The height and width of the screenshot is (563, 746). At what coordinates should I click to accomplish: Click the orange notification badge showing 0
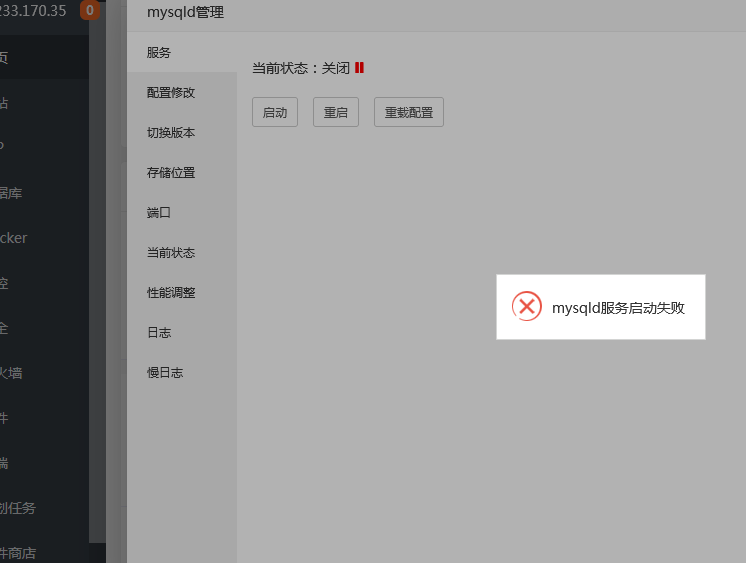(90, 11)
